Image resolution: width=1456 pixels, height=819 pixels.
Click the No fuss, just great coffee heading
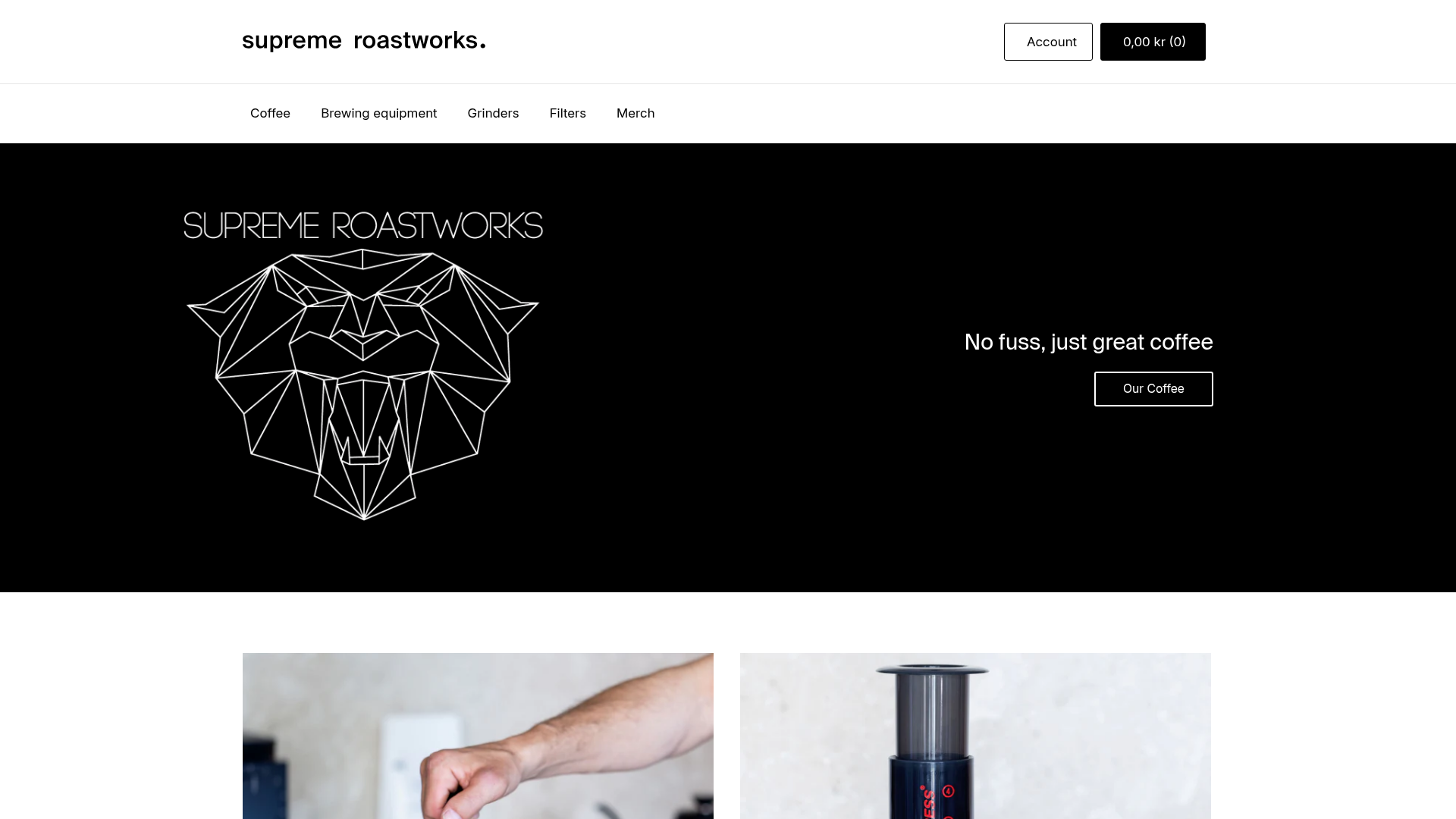(1088, 342)
